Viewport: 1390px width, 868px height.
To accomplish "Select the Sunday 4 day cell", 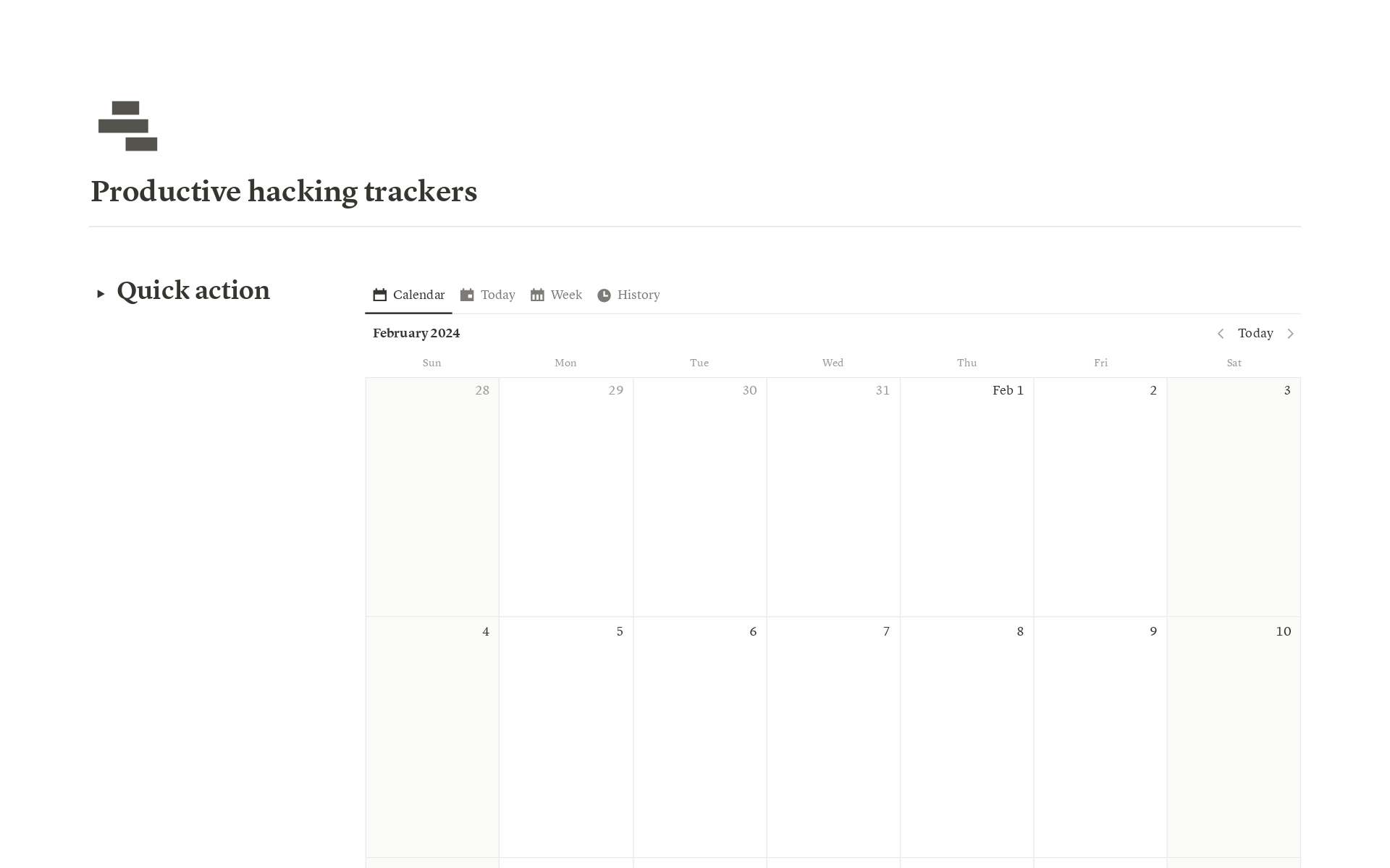I will pyautogui.click(x=432, y=737).
